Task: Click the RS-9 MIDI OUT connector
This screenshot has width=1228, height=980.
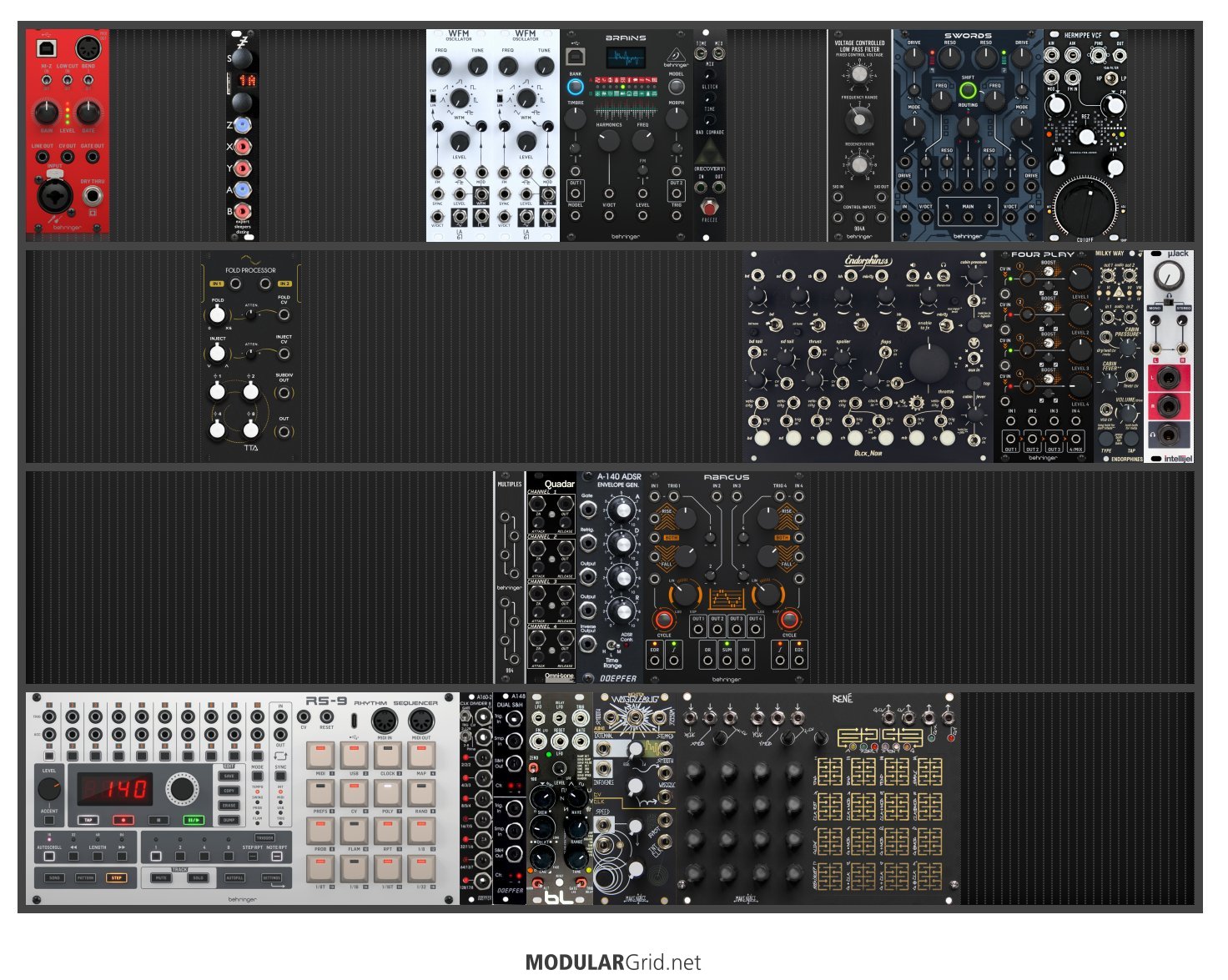Action: (x=421, y=721)
